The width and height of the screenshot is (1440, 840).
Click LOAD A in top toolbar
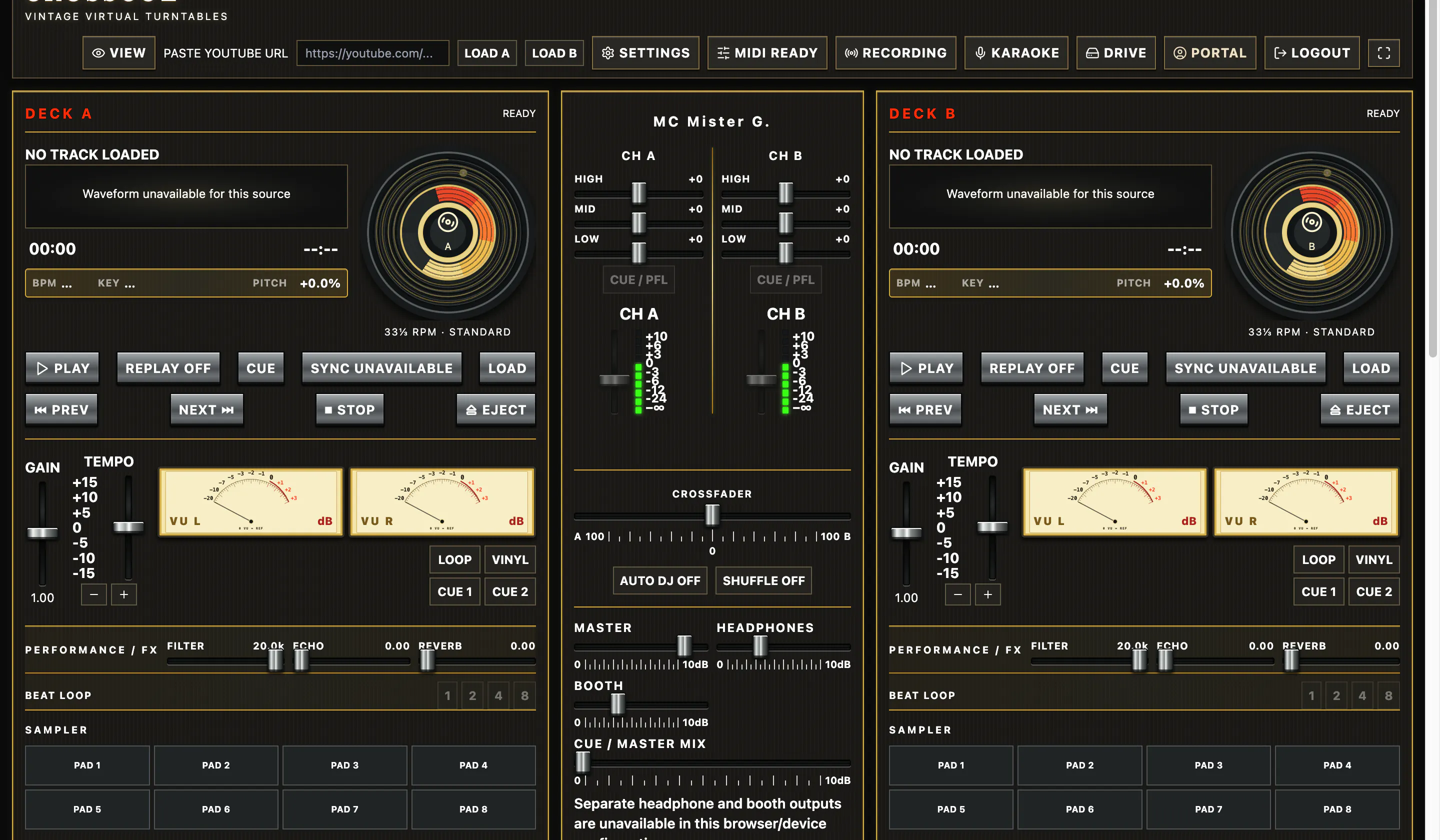pyautogui.click(x=487, y=53)
